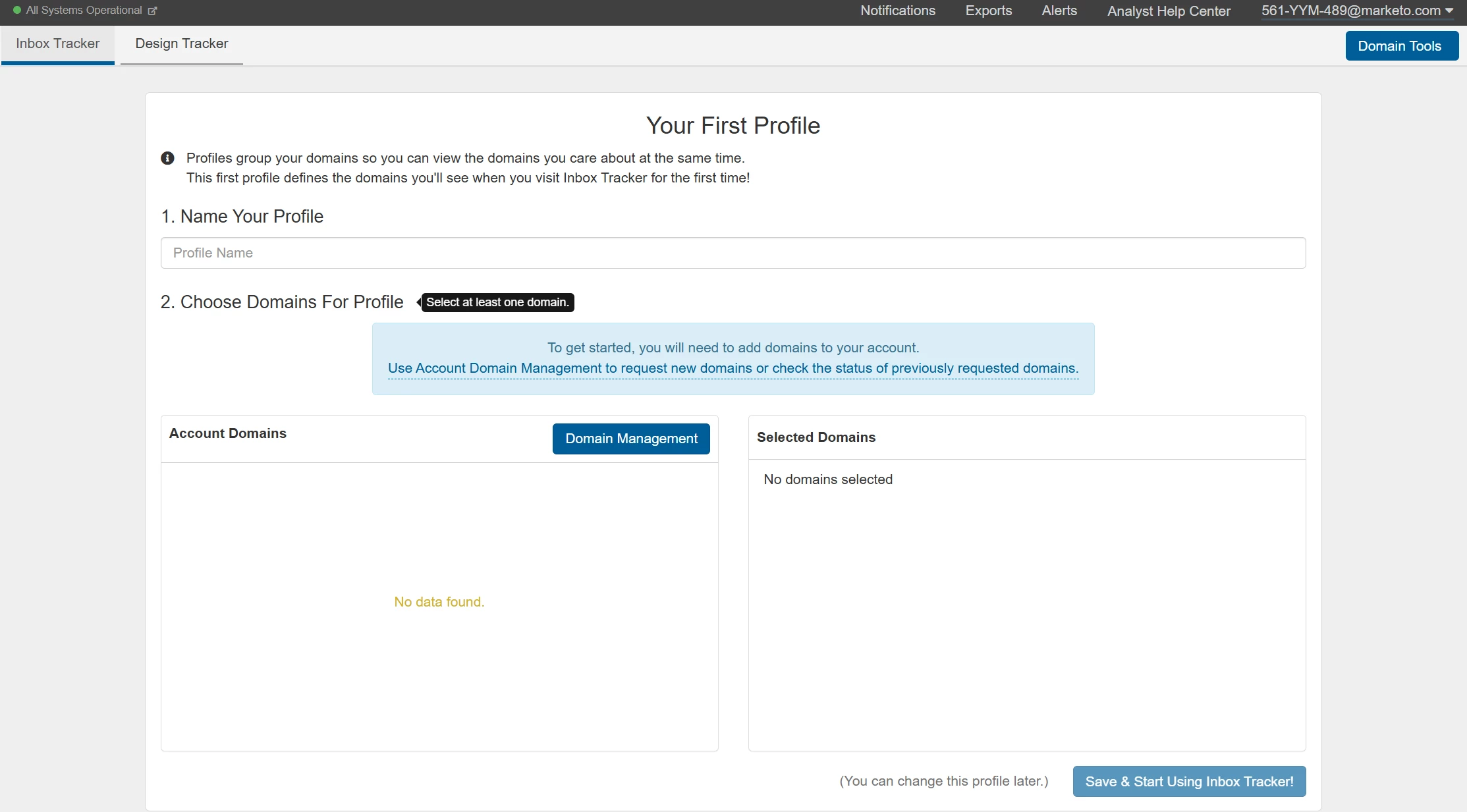Go to Alerts in the top bar

(x=1059, y=11)
